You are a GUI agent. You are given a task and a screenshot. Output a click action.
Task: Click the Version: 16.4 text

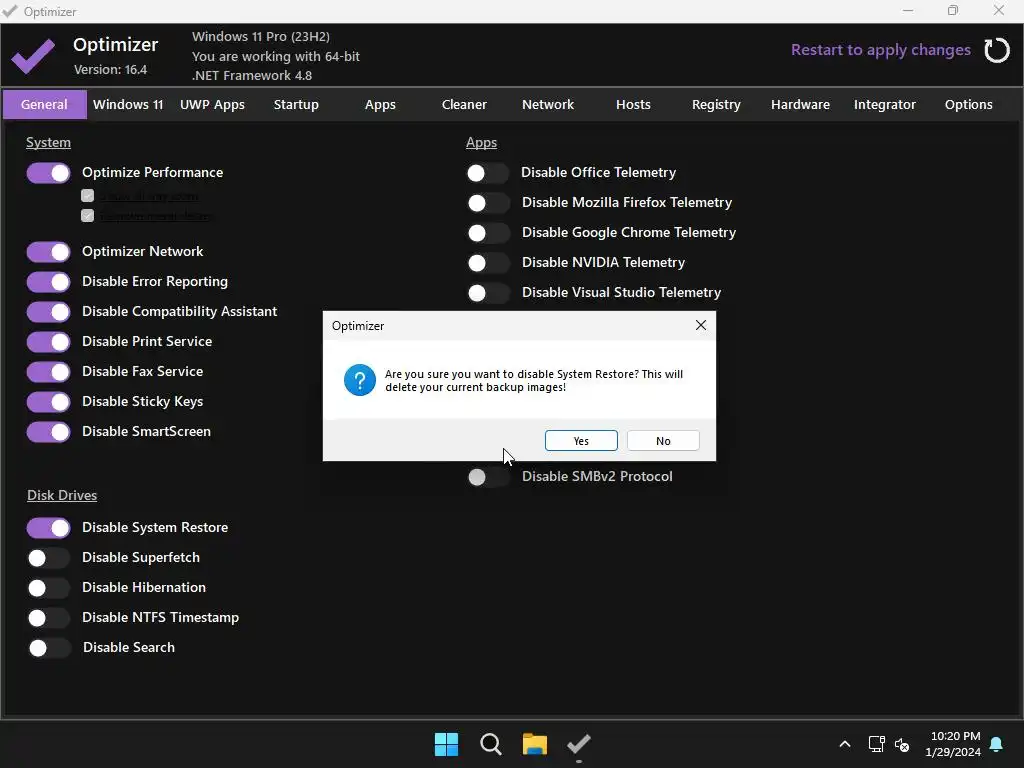(110, 69)
